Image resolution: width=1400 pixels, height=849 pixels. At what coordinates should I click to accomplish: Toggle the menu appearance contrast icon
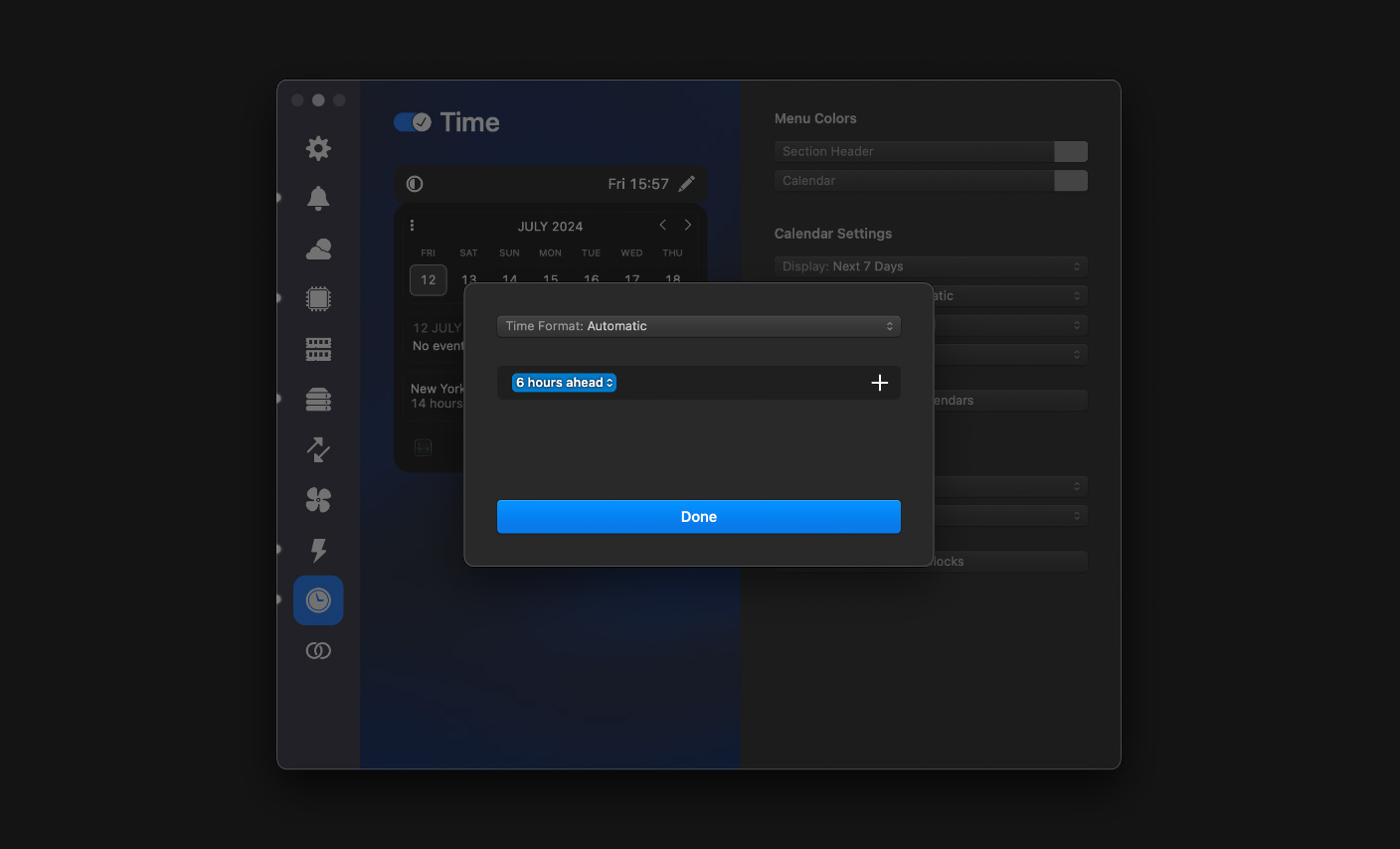tap(415, 184)
